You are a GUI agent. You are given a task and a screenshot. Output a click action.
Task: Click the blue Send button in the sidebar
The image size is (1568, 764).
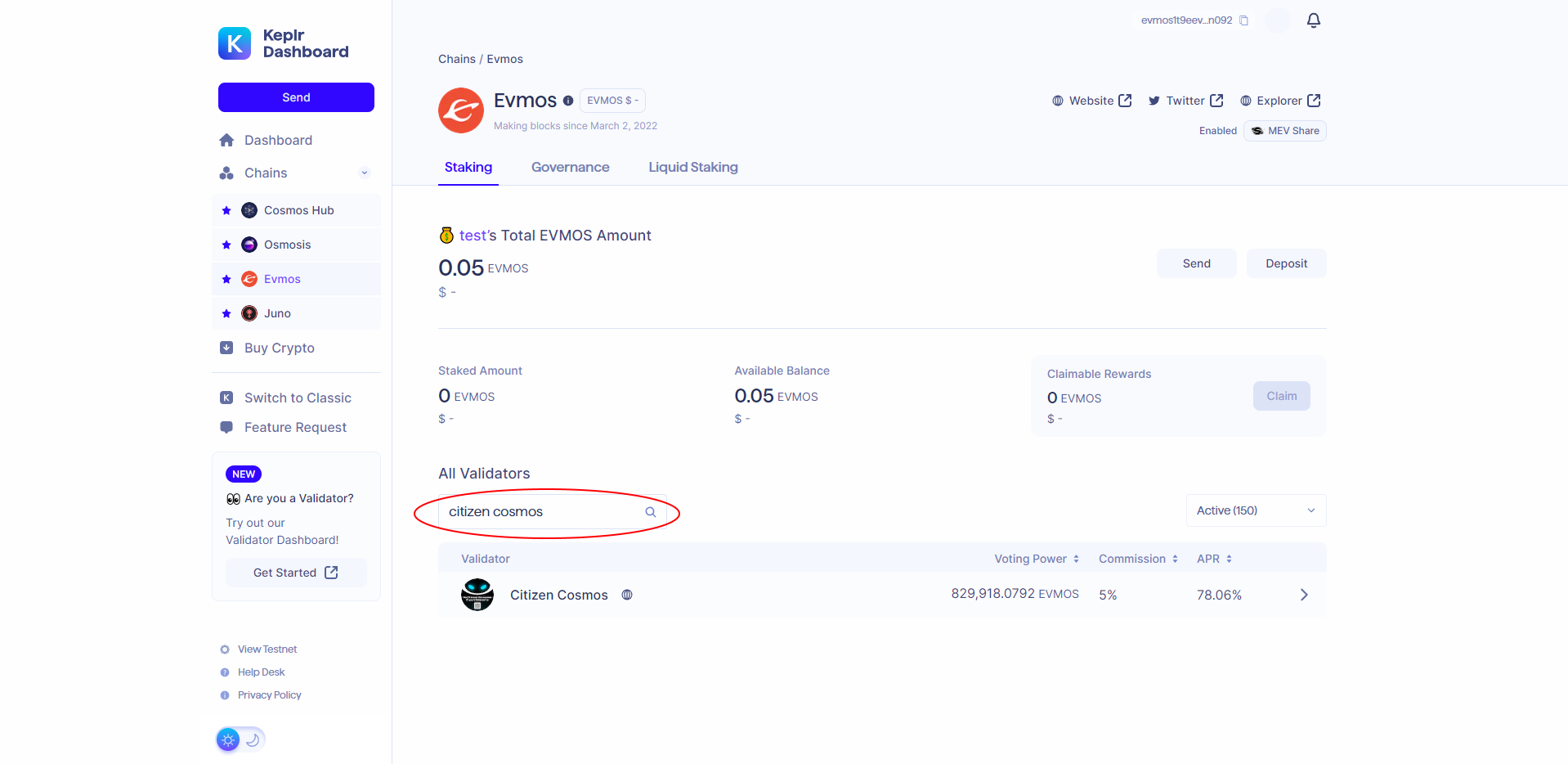click(x=296, y=97)
